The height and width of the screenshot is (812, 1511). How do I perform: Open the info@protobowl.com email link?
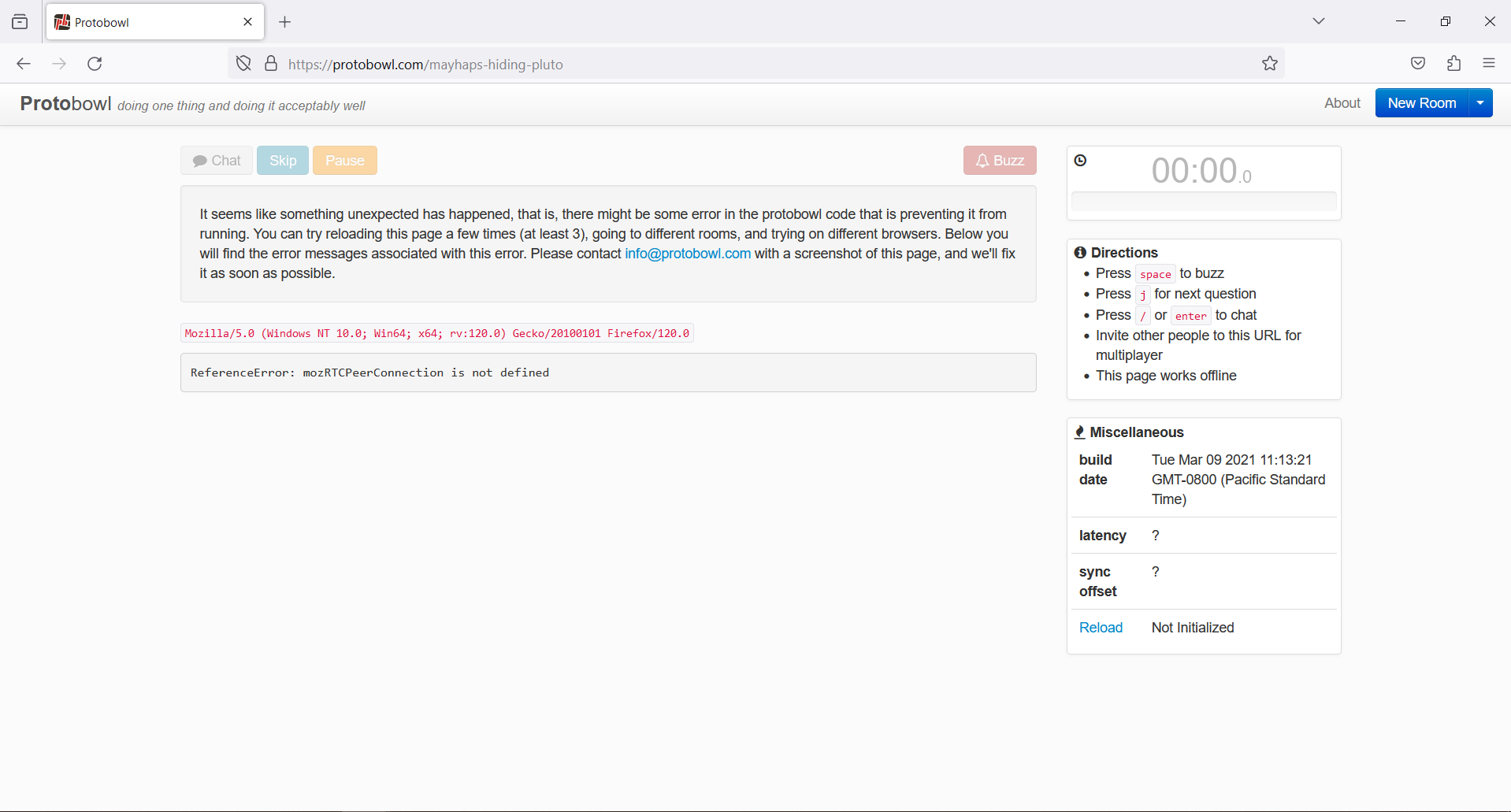pyautogui.click(x=687, y=253)
